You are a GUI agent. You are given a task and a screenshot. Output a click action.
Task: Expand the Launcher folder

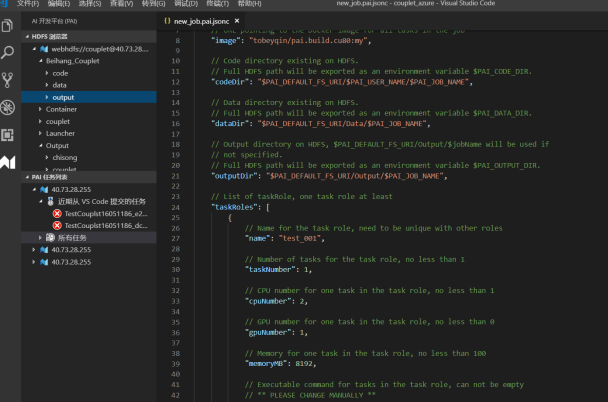pos(40,133)
